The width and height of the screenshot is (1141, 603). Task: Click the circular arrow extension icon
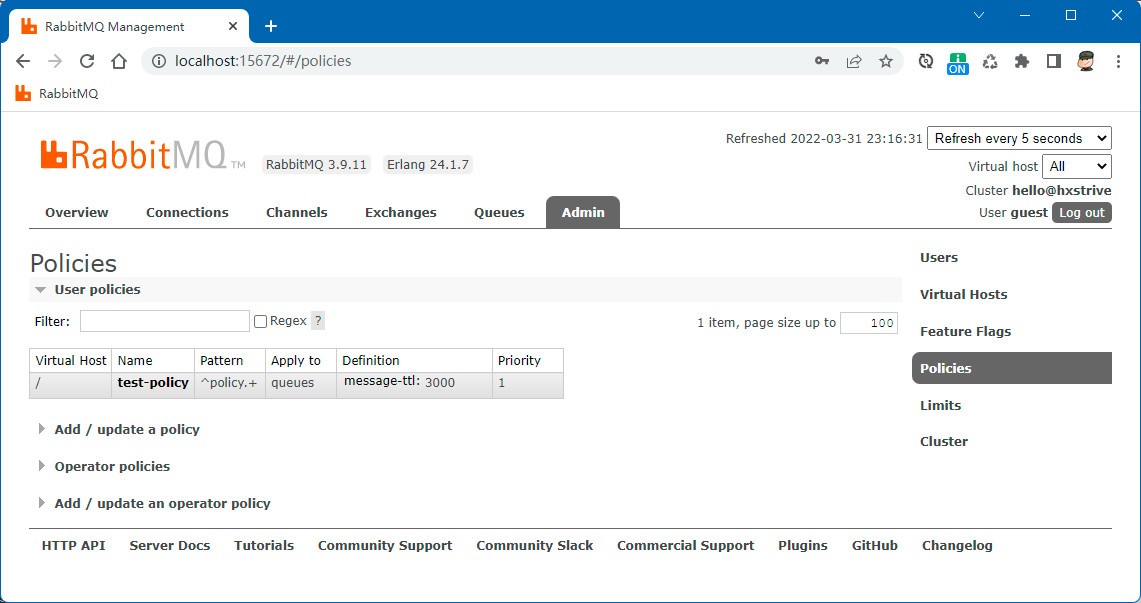click(926, 61)
